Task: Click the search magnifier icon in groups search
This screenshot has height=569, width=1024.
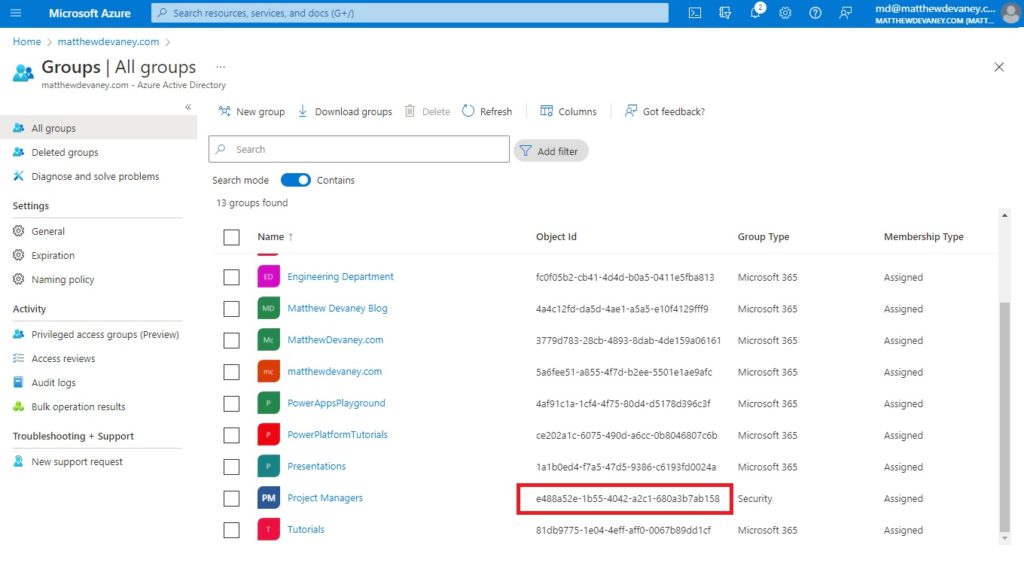Action: click(221, 149)
